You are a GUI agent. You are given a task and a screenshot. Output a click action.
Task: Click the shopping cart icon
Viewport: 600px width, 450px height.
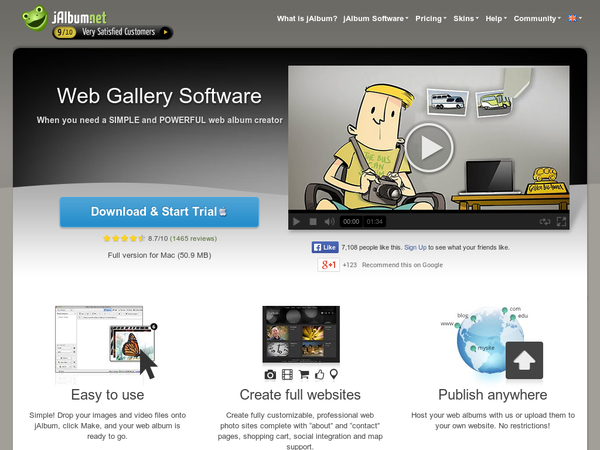304,375
